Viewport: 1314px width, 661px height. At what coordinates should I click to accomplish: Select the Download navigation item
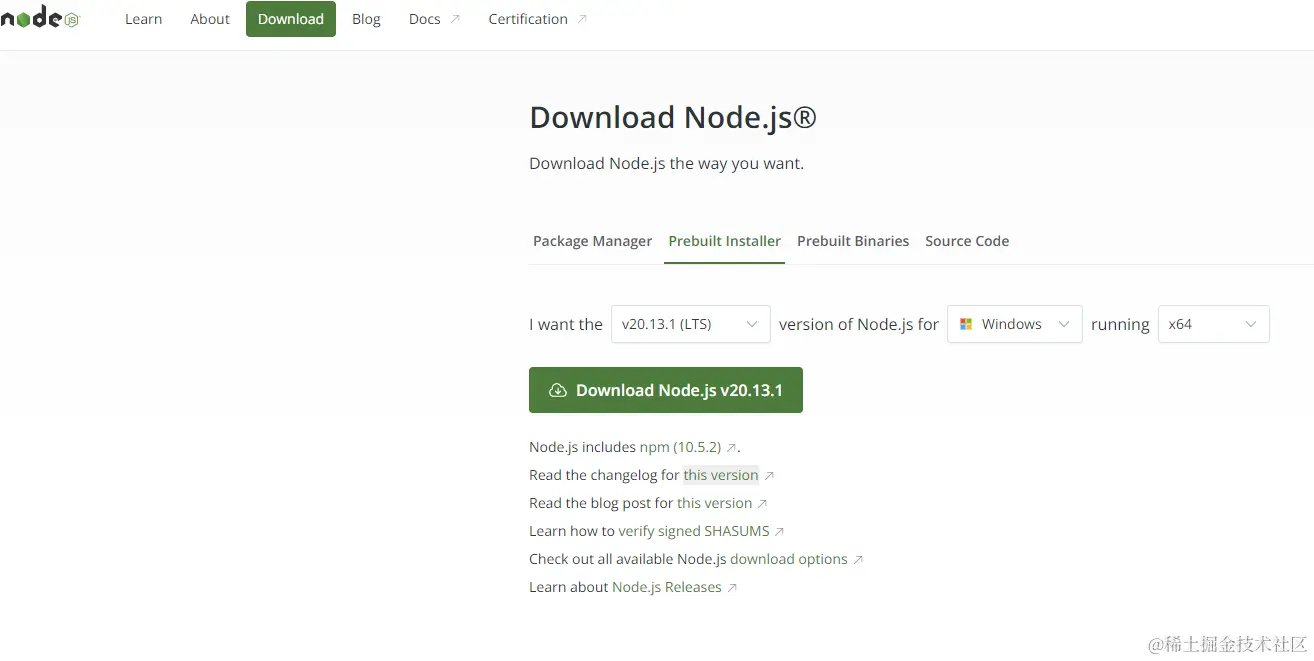point(291,19)
